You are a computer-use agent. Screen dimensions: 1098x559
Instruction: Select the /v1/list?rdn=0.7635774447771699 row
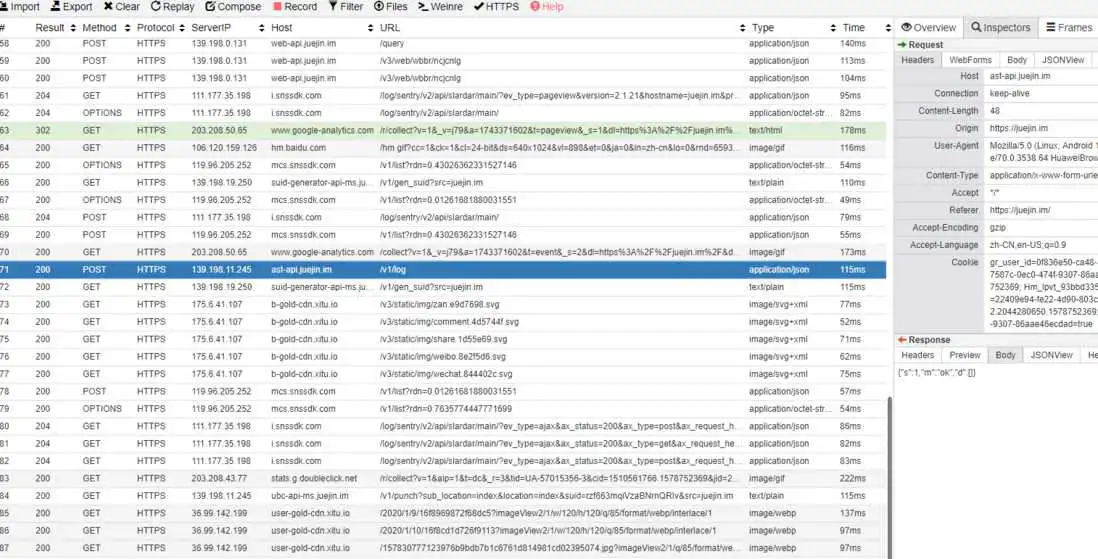(443, 409)
